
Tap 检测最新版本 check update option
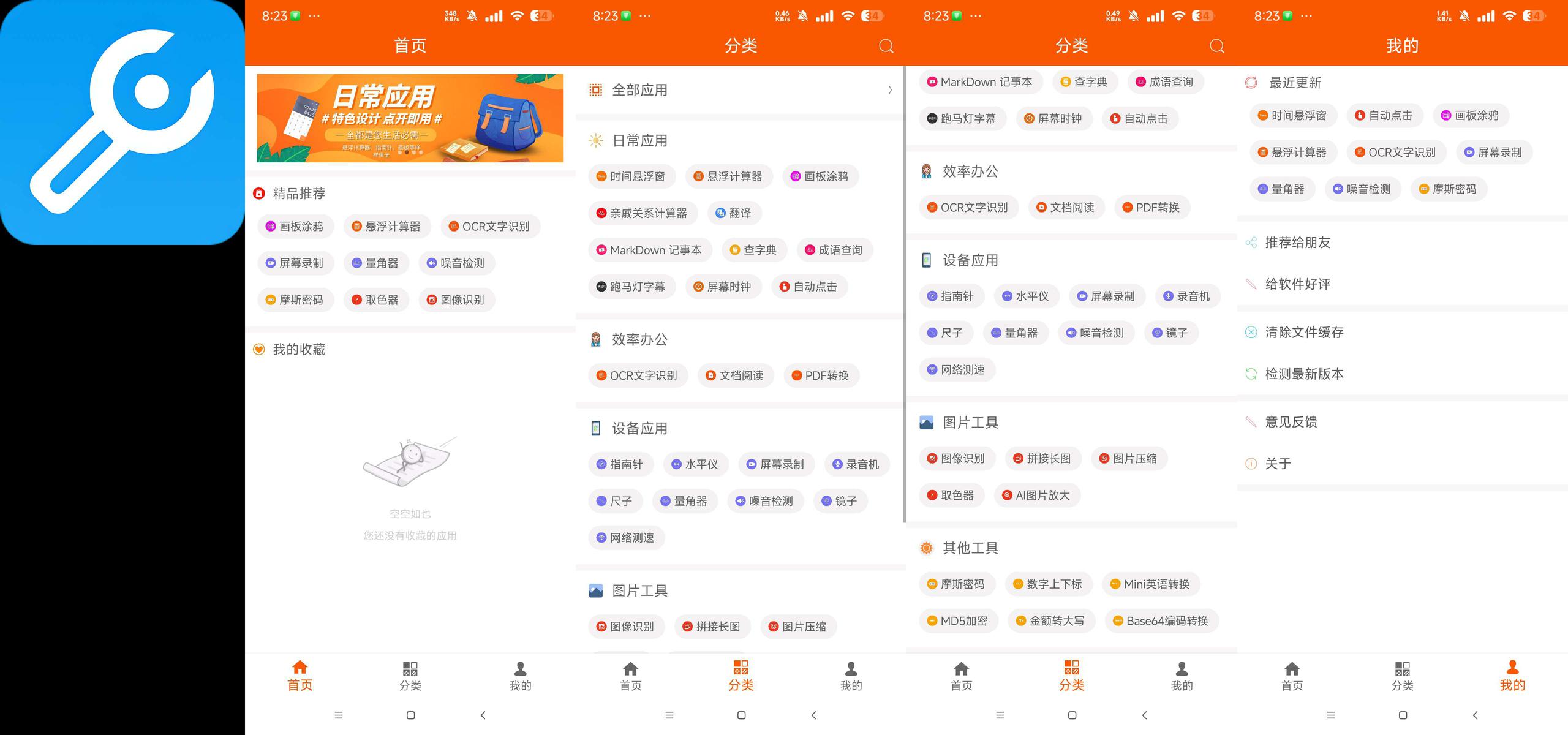coord(1304,374)
